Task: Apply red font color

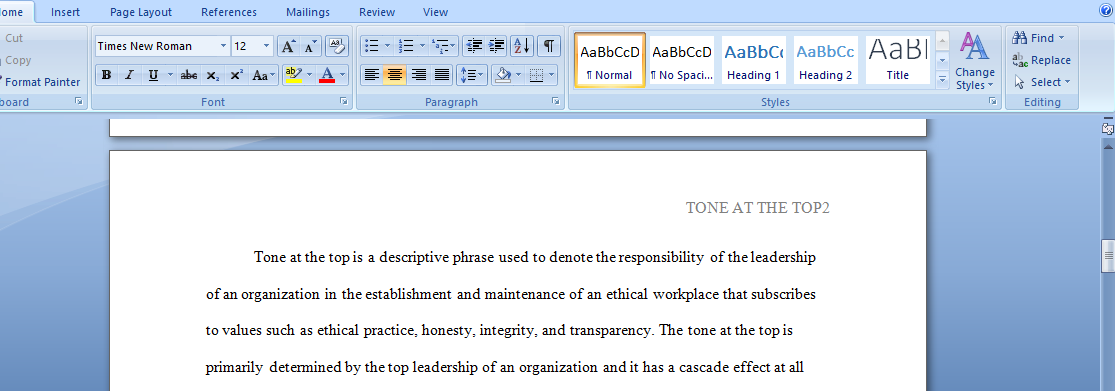Action: pos(327,75)
